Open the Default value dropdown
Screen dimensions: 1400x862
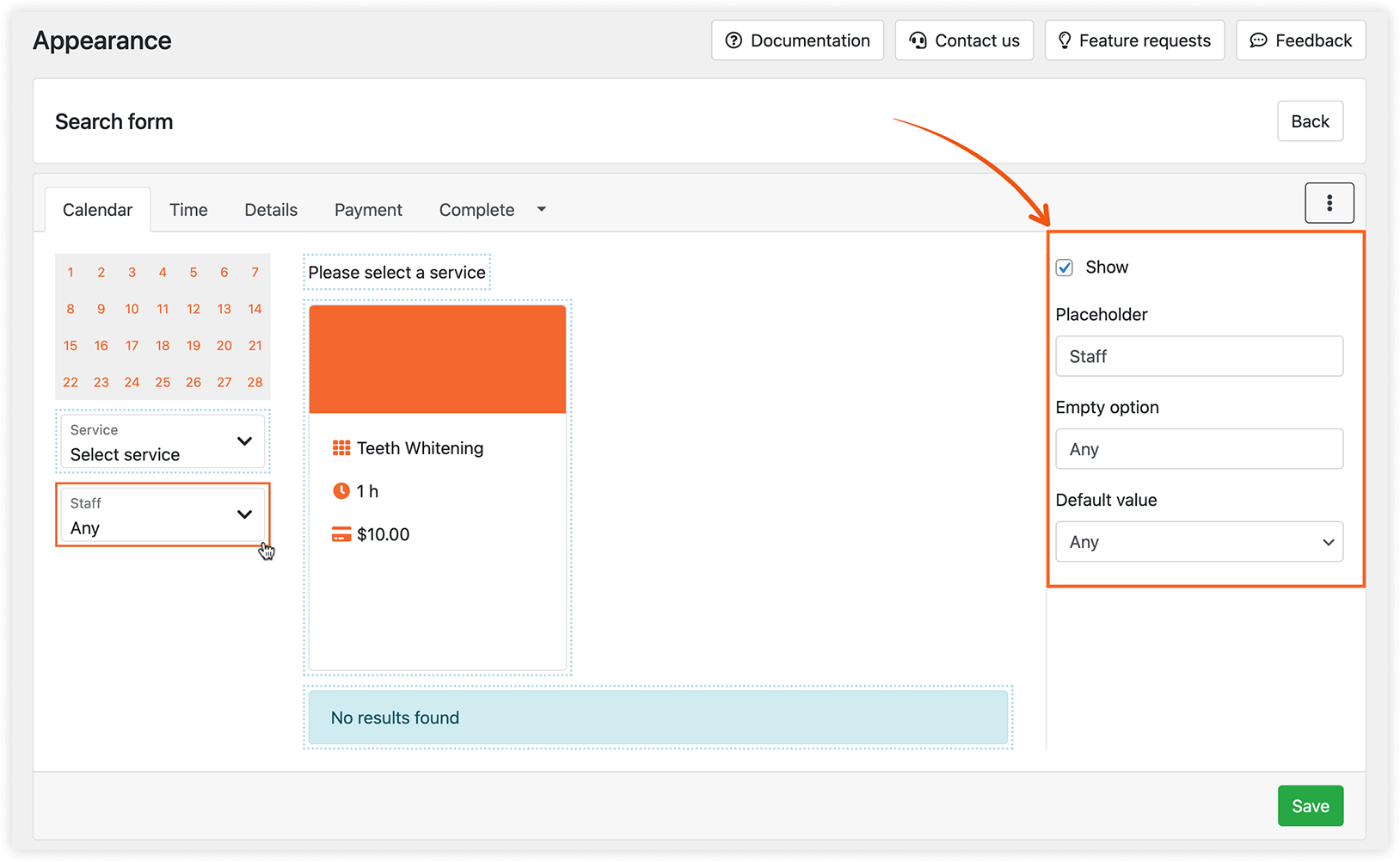tap(1198, 541)
